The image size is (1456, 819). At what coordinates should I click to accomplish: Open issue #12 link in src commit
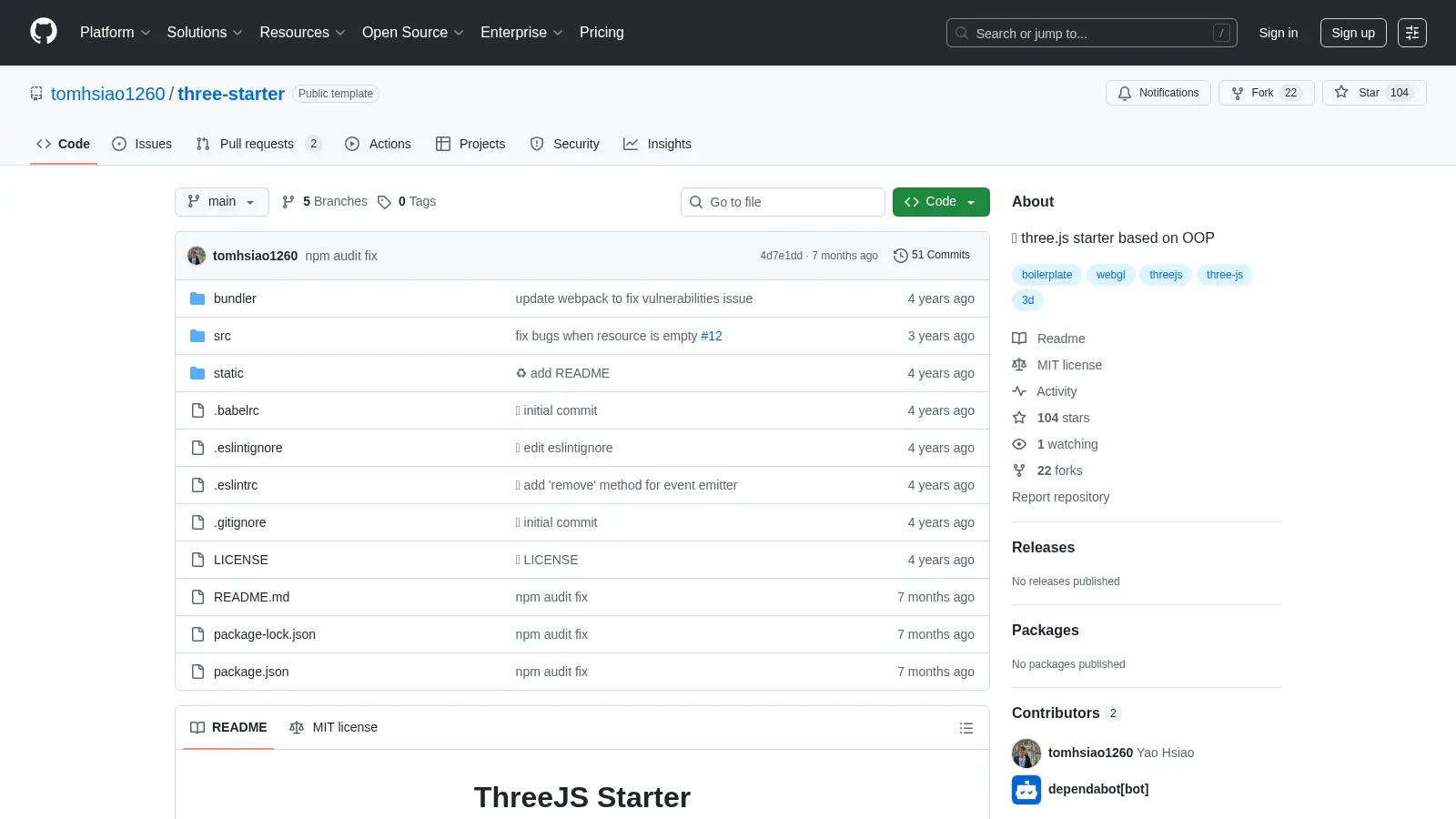(712, 336)
